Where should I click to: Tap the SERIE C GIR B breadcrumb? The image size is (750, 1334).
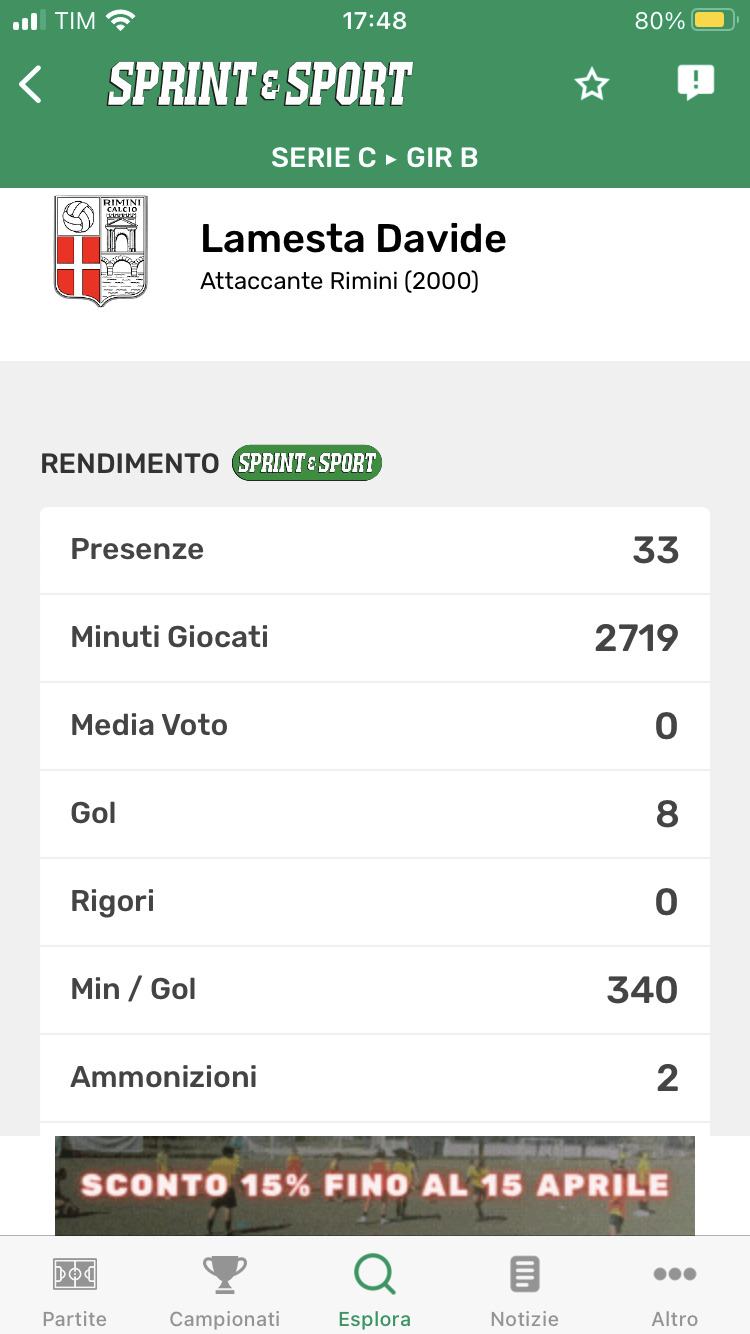click(x=375, y=158)
